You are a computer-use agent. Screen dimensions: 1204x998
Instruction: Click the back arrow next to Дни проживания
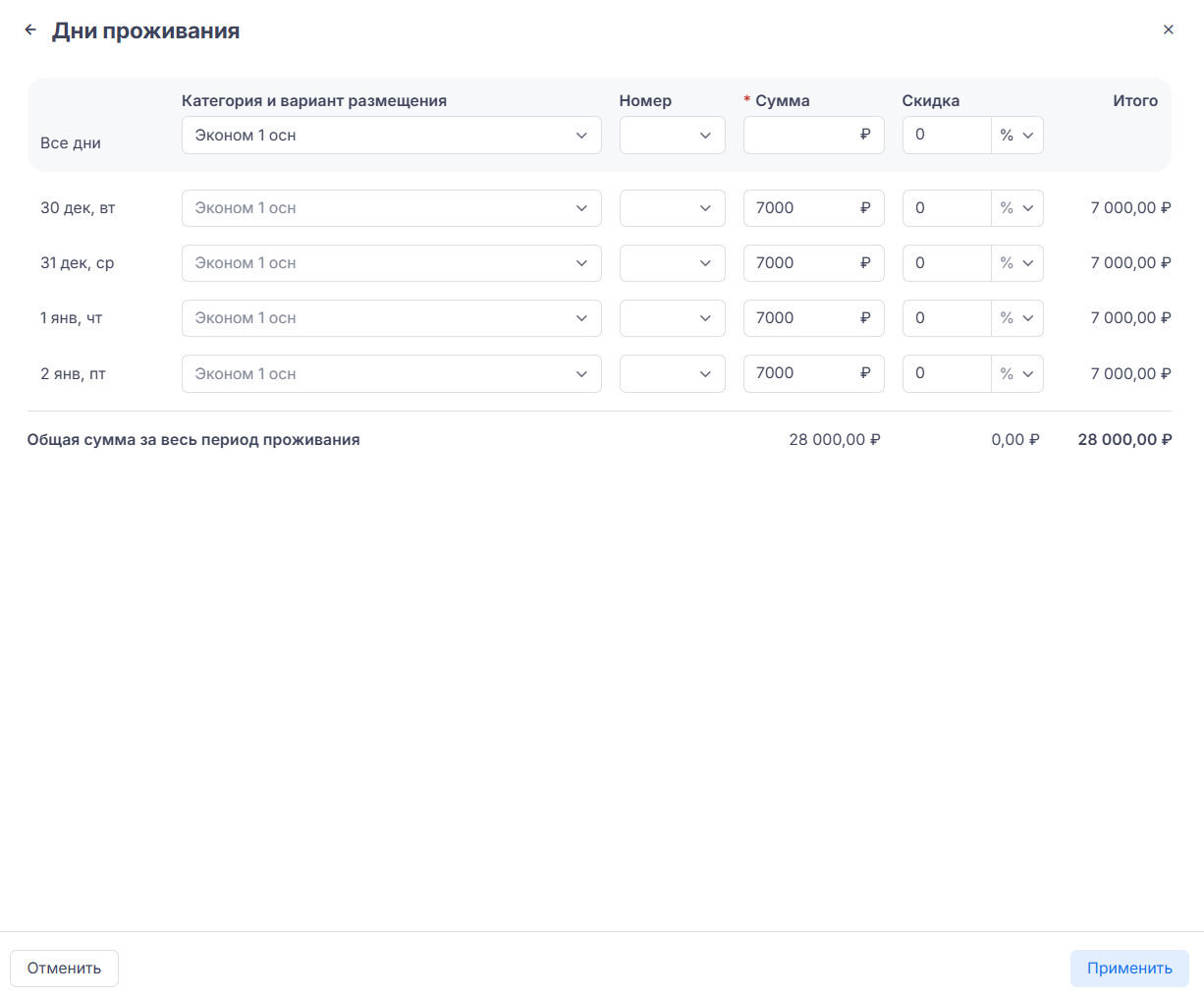pos(30,30)
